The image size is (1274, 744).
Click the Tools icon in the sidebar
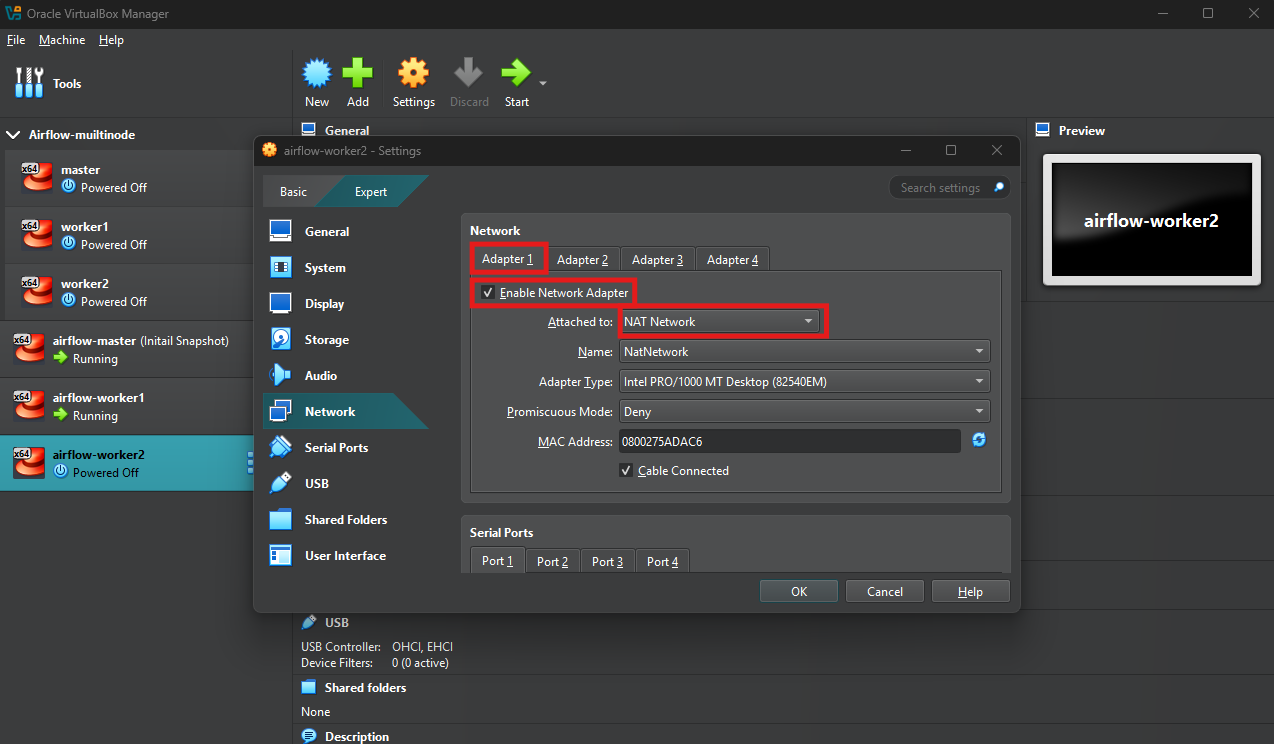[29, 83]
